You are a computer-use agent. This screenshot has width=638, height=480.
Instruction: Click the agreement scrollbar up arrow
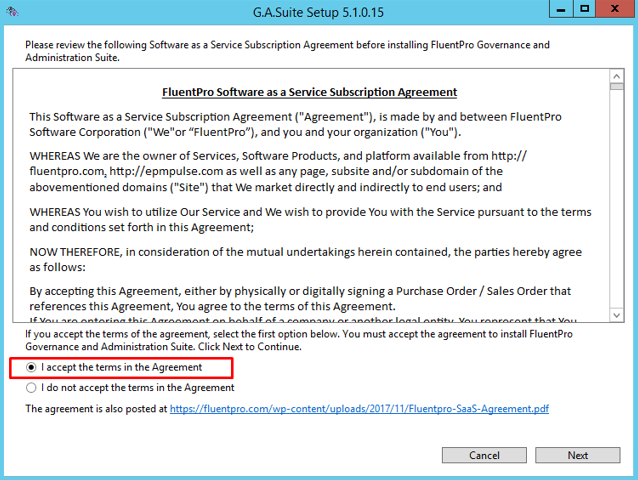coord(617,76)
